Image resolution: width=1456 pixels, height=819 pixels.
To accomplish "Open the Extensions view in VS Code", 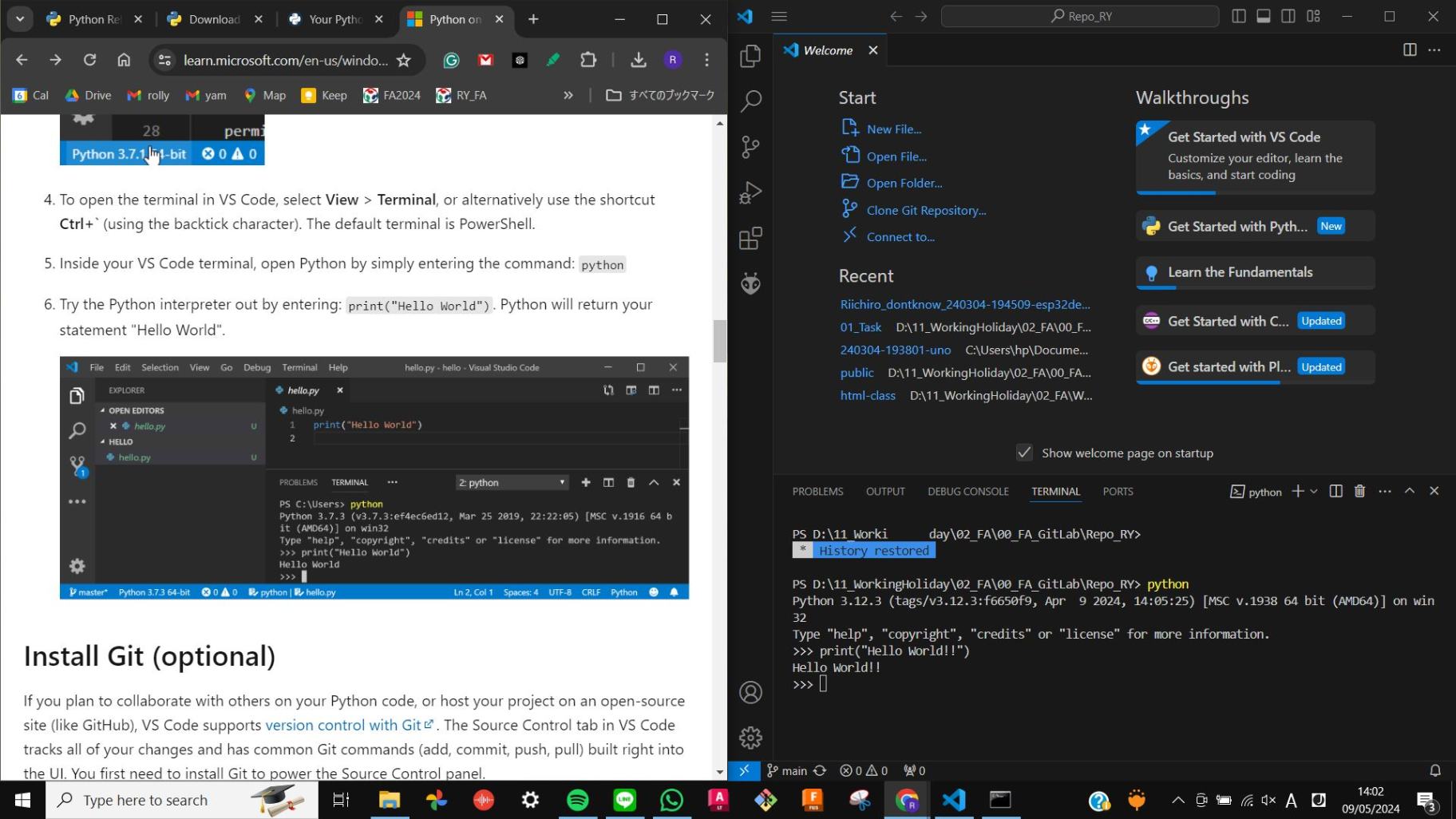I will pos(750,238).
